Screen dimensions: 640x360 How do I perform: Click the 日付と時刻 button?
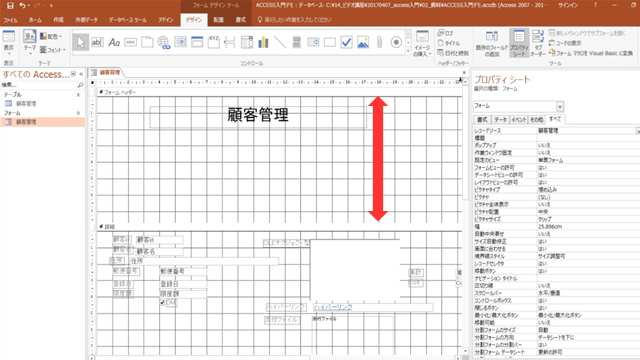click(x=453, y=53)
